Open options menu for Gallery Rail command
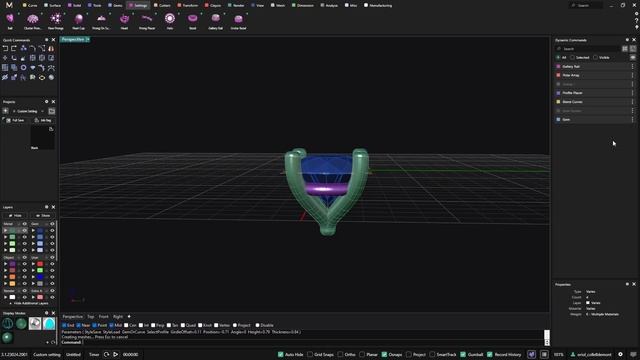Screen dimensions: 640x360 click(633, 66)
